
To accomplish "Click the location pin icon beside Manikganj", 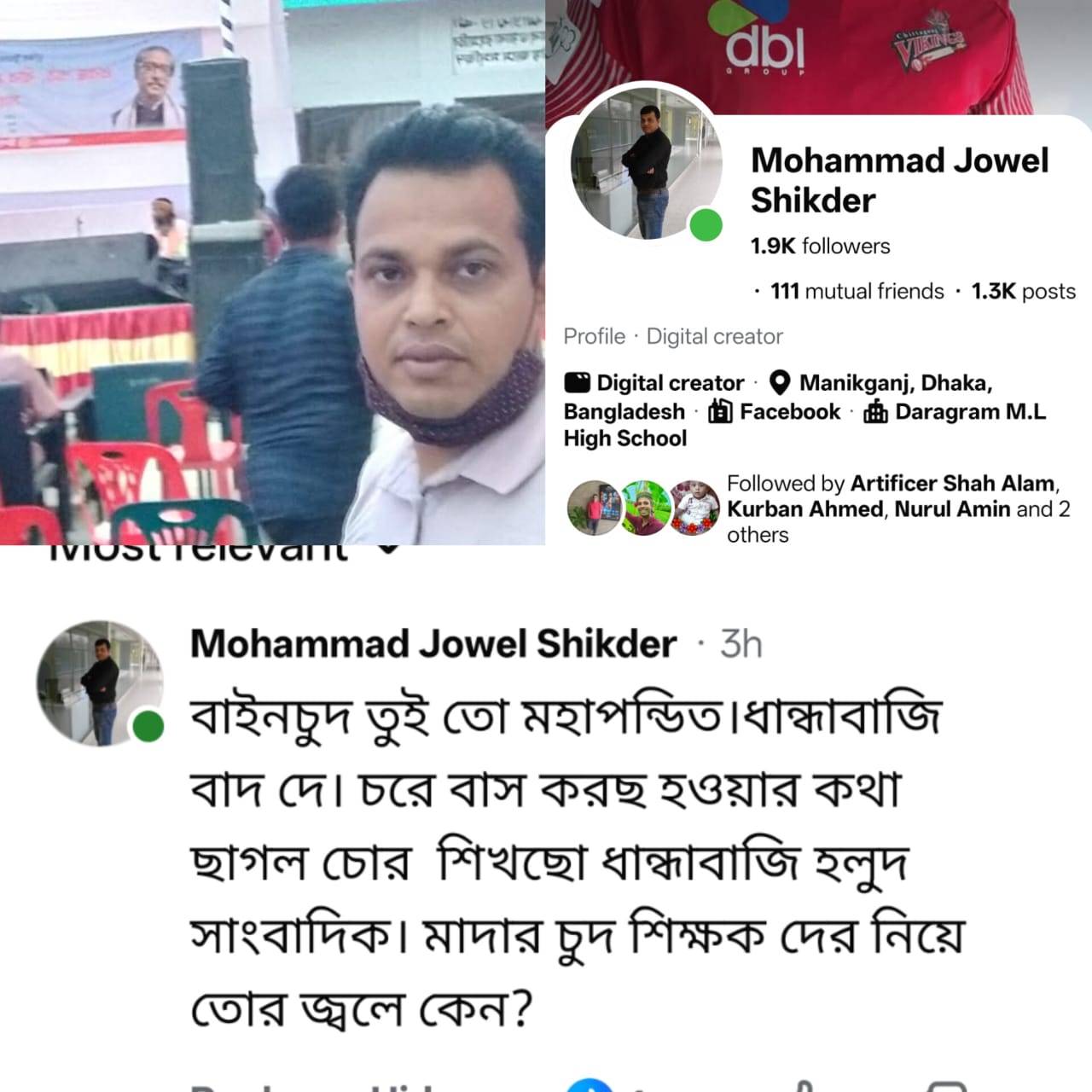I will click(x=780, y=382).
